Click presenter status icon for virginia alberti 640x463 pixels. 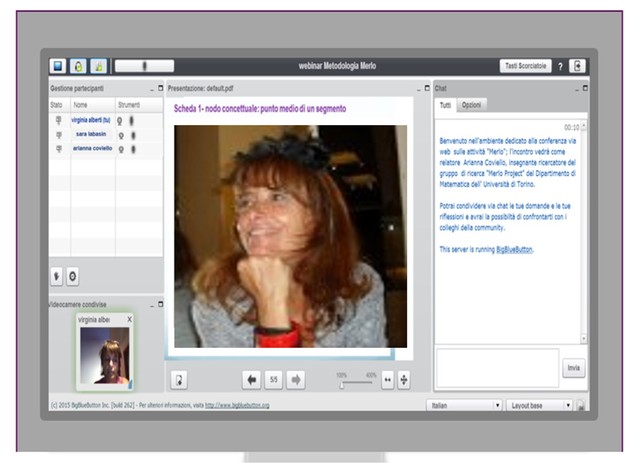[x=59, y=120]
